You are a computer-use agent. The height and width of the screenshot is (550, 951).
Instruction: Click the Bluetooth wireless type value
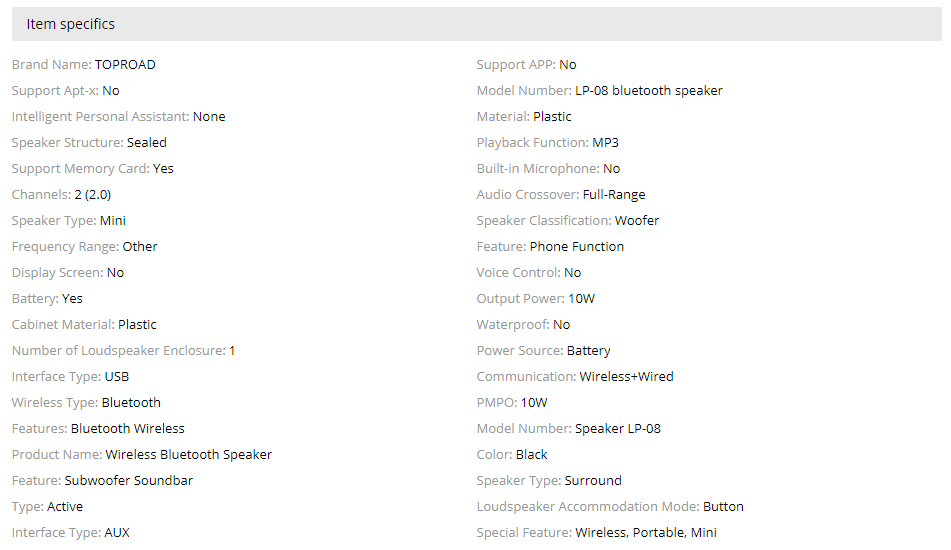tap(131, 403)
